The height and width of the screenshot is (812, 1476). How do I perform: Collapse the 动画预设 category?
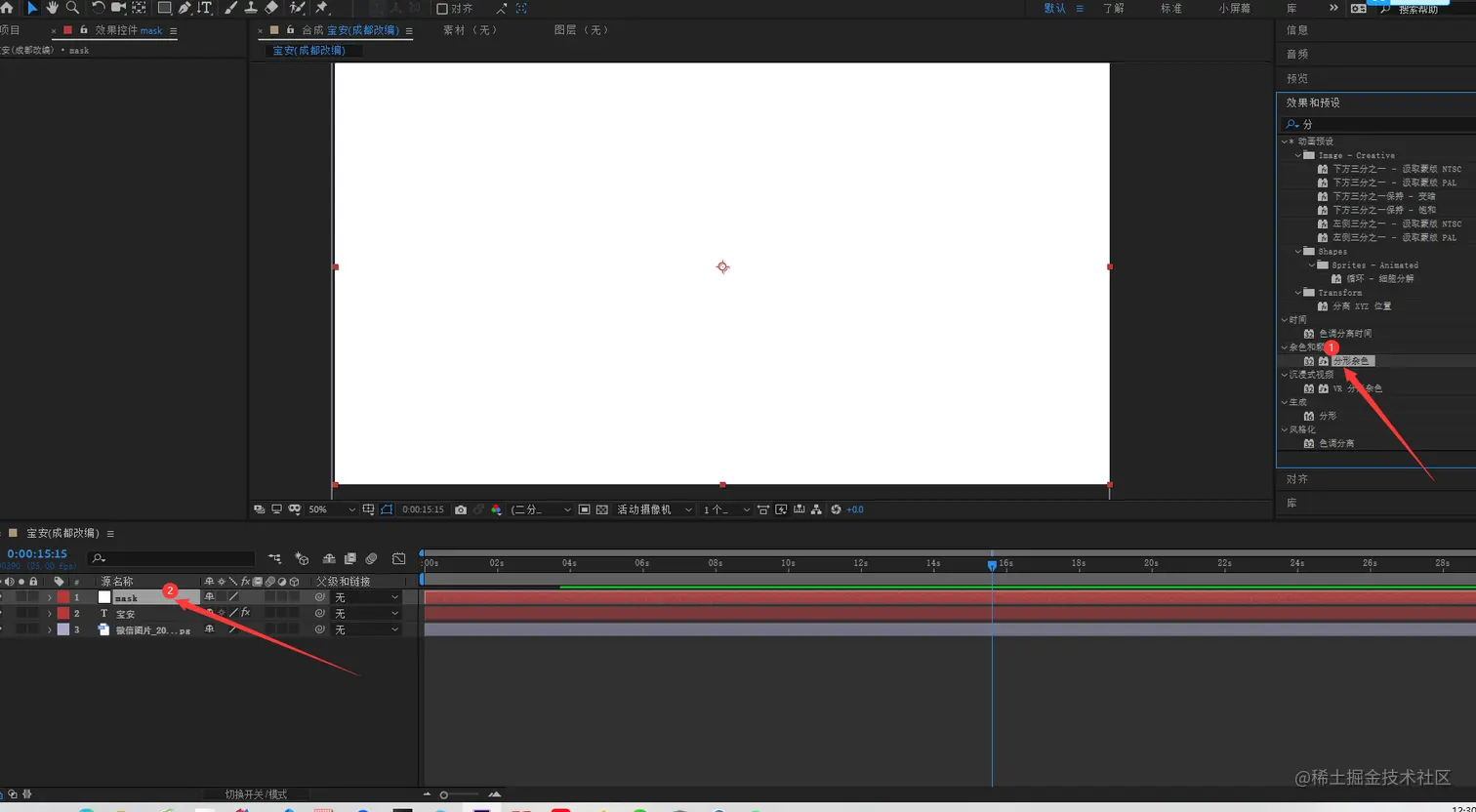point(1285,142)
